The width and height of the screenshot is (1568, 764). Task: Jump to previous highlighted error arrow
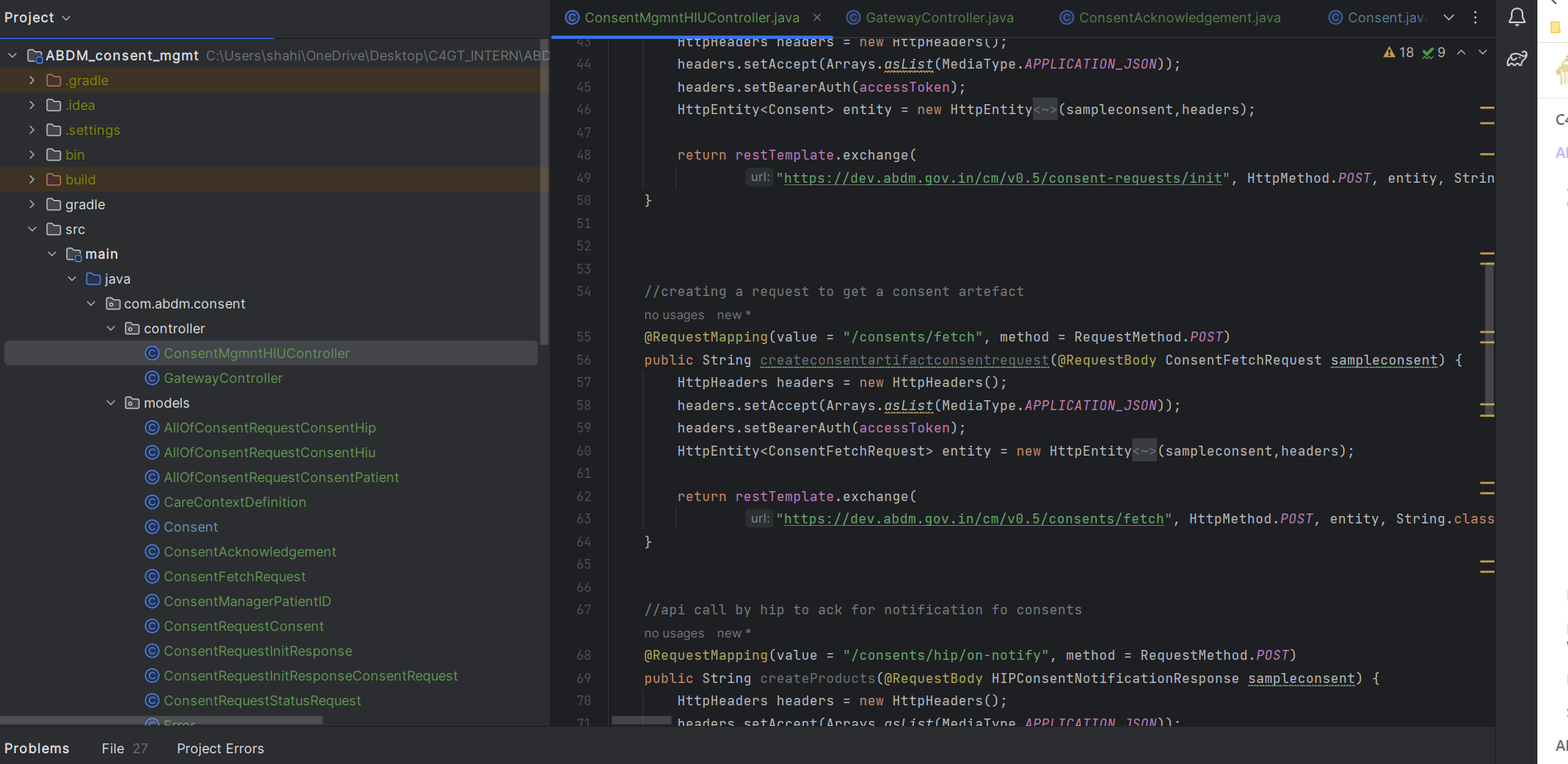(x=1461, y=53)
